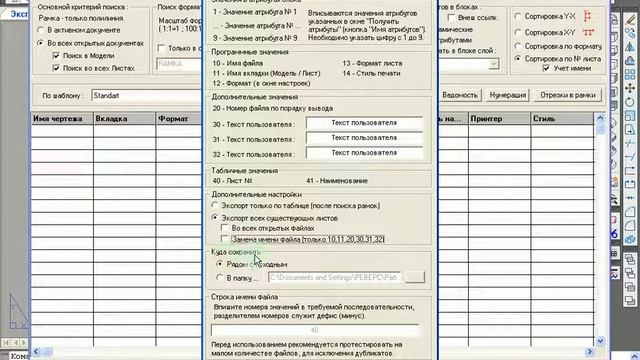
Task: Select 'Экспорт всех существующих листов' radio option
Action: coord(215,218)
